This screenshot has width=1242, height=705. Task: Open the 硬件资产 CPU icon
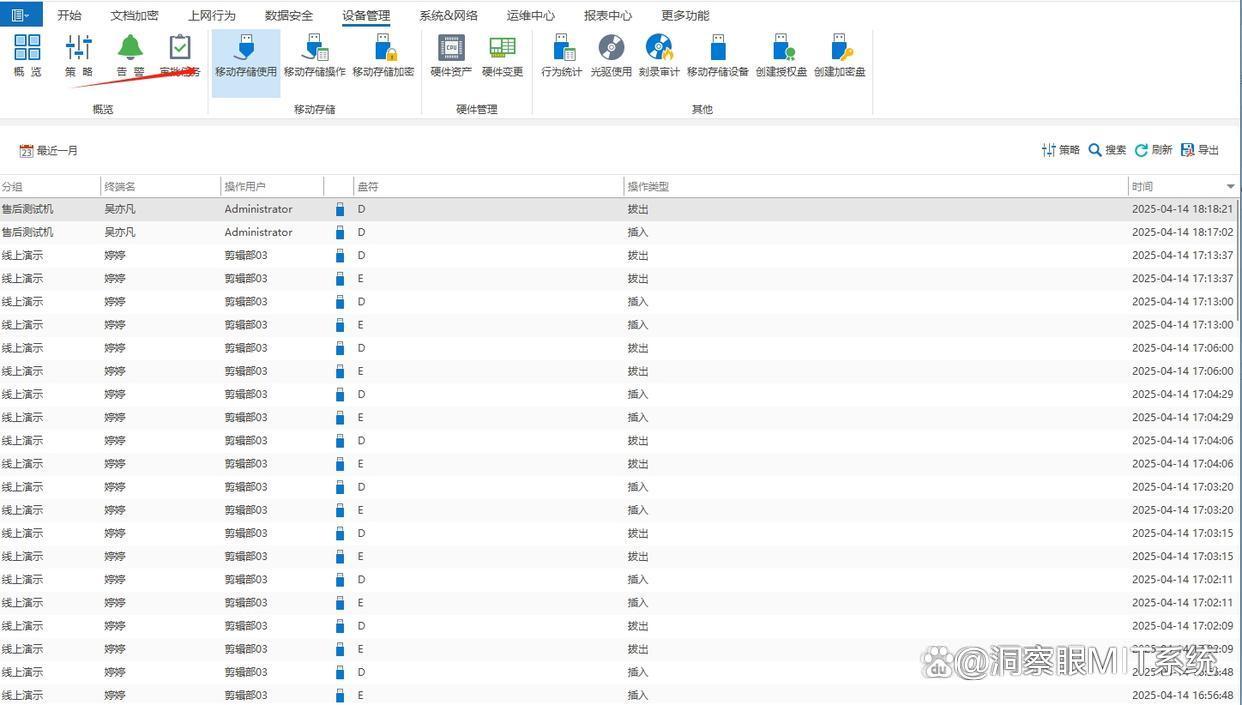[451, 56]
